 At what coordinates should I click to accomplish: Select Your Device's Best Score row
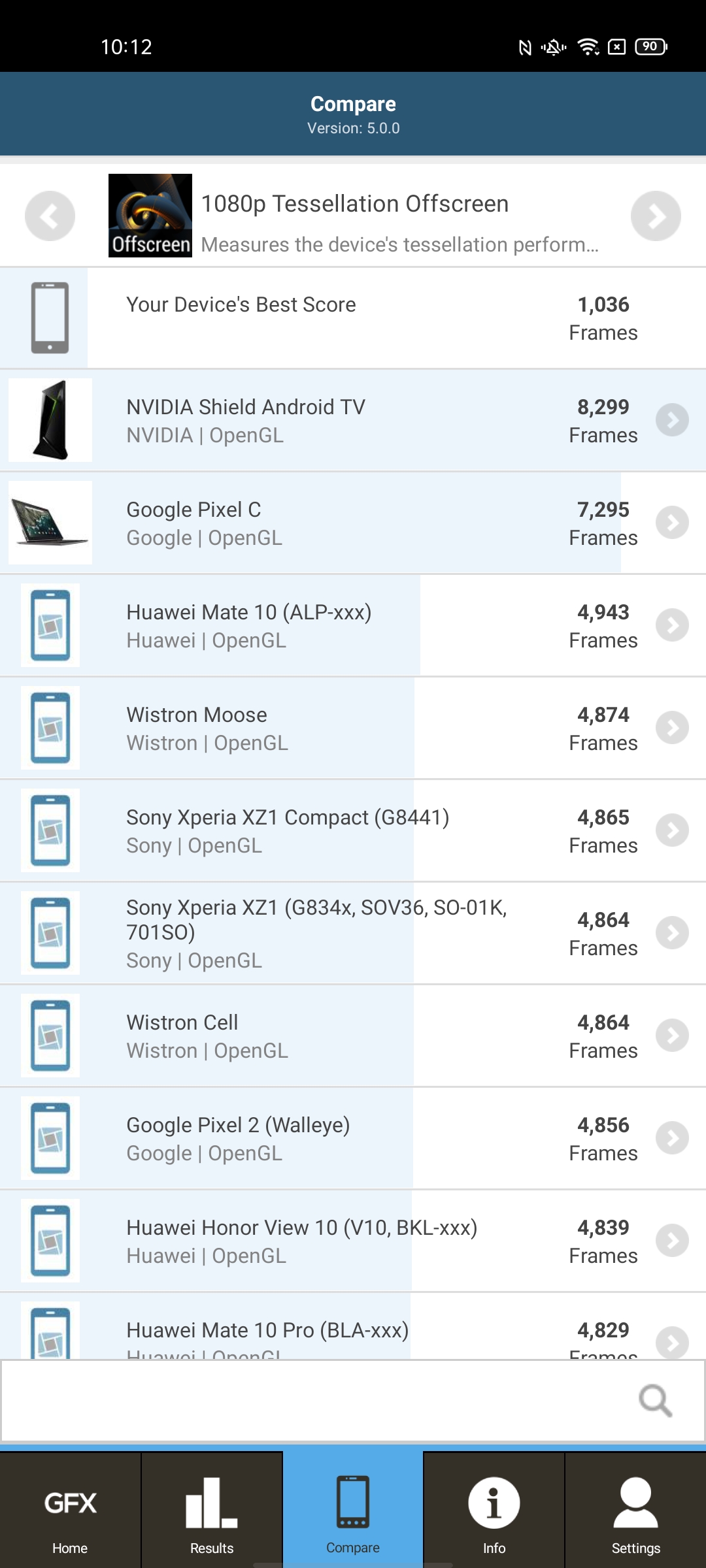tap(353, 318)
